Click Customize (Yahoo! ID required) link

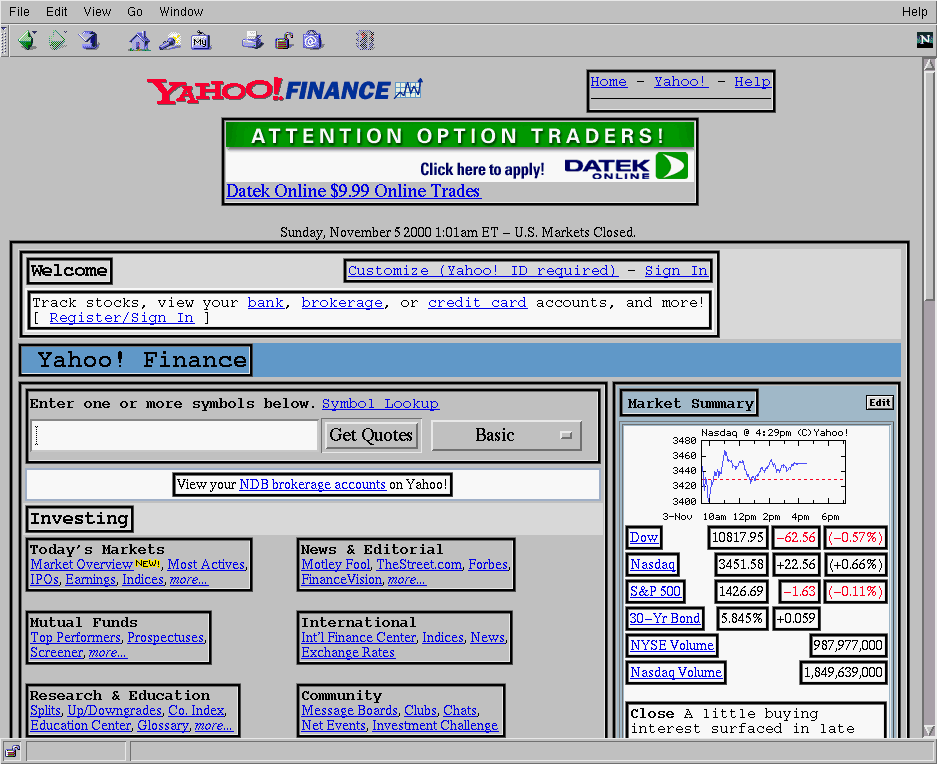(x=482, y=270)
